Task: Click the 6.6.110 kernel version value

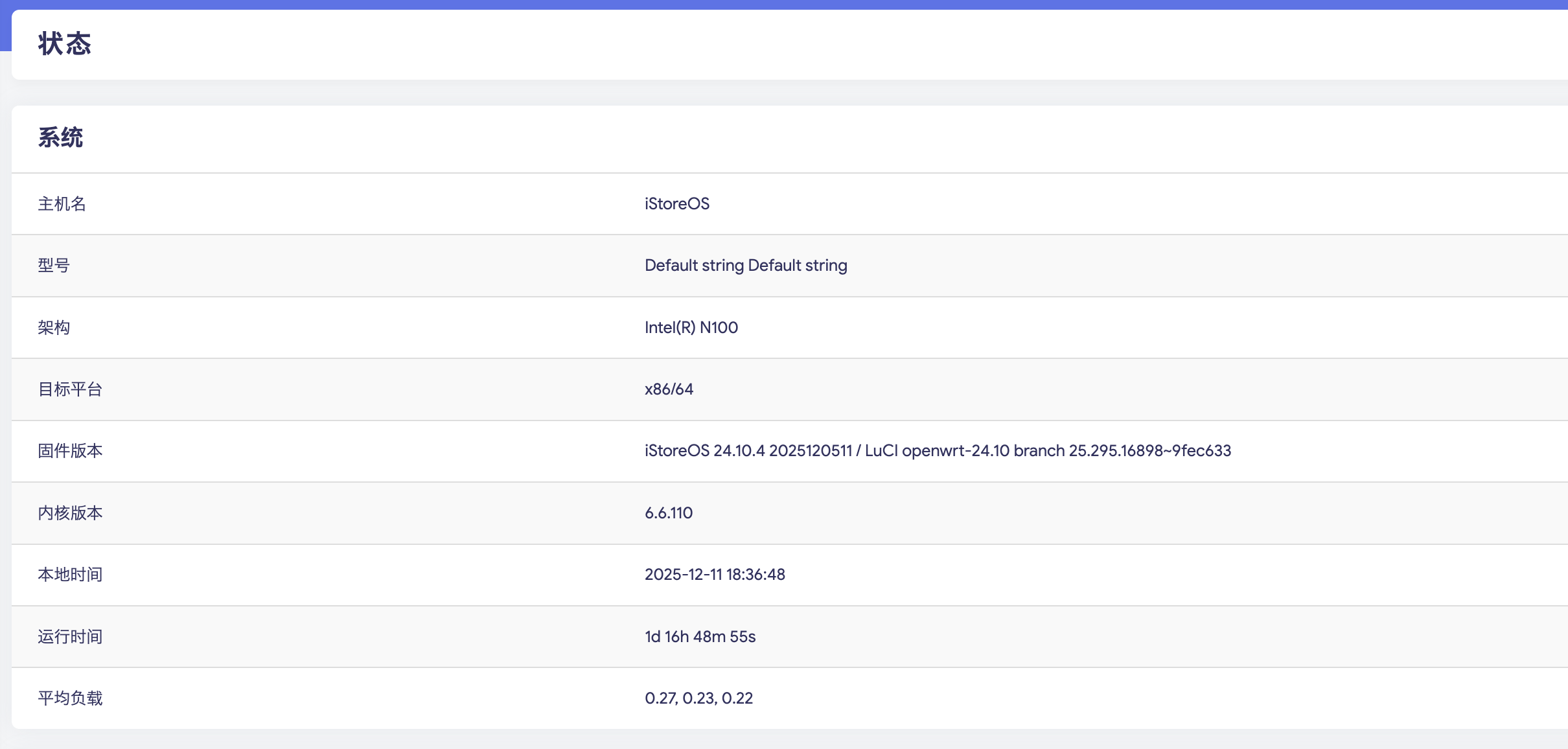Action: pyautogui.click(x=668, y=513)
